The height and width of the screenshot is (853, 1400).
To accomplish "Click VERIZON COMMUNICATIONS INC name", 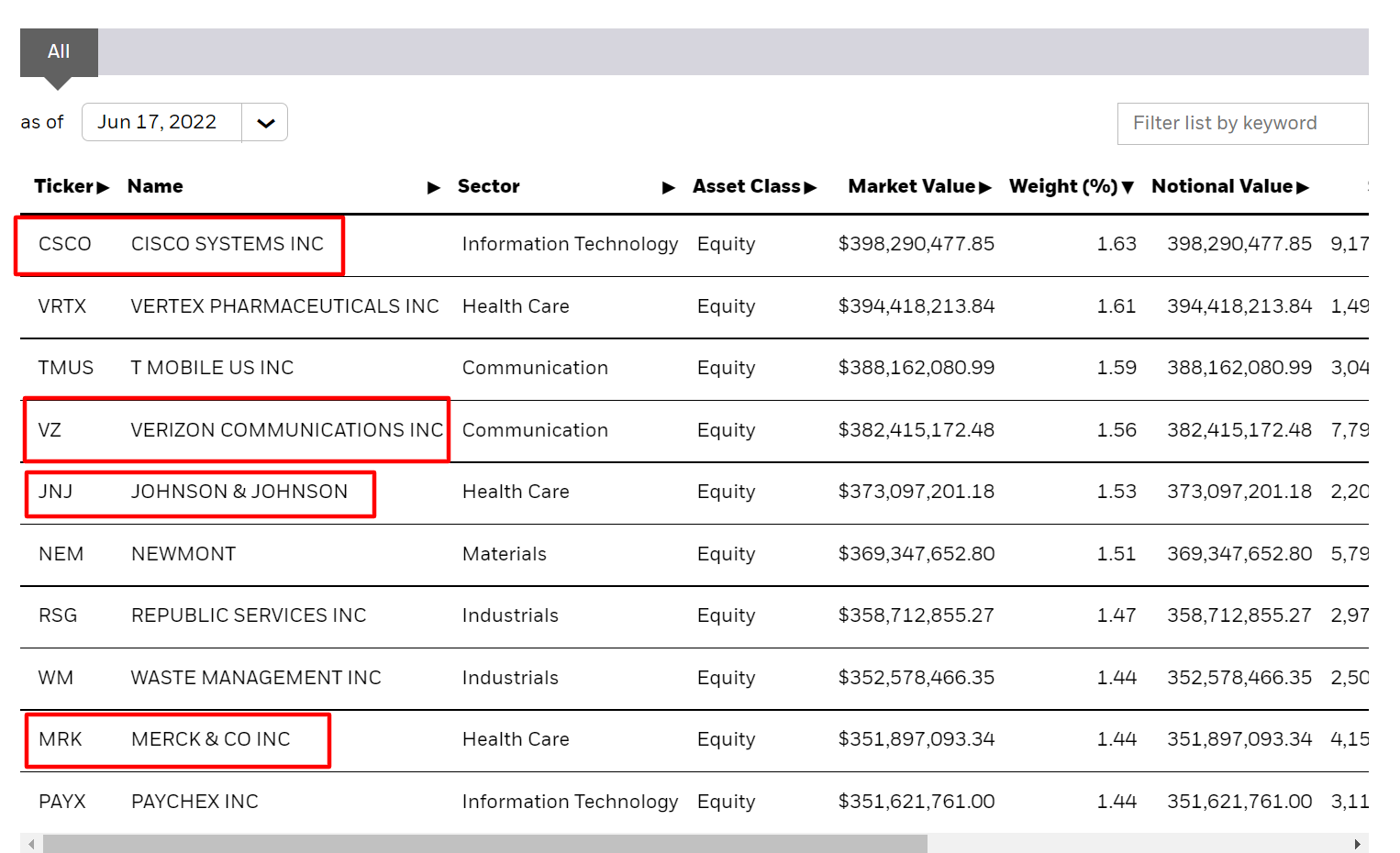I will coord(287,430).
